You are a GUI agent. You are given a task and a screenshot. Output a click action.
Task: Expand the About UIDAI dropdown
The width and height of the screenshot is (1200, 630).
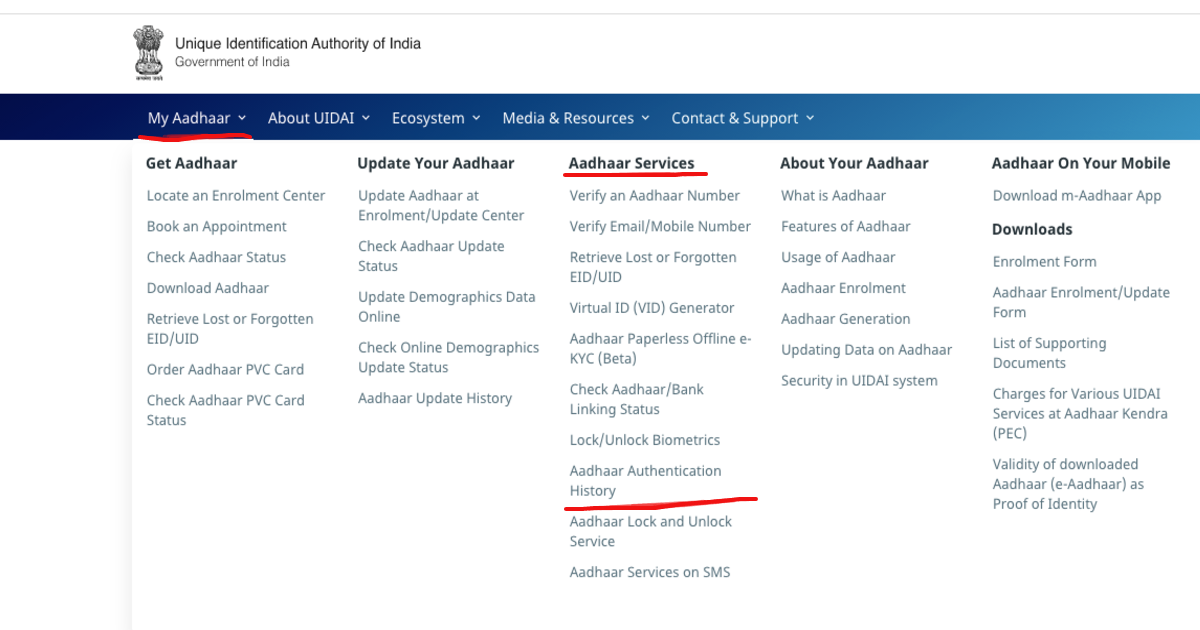(312, 117)
